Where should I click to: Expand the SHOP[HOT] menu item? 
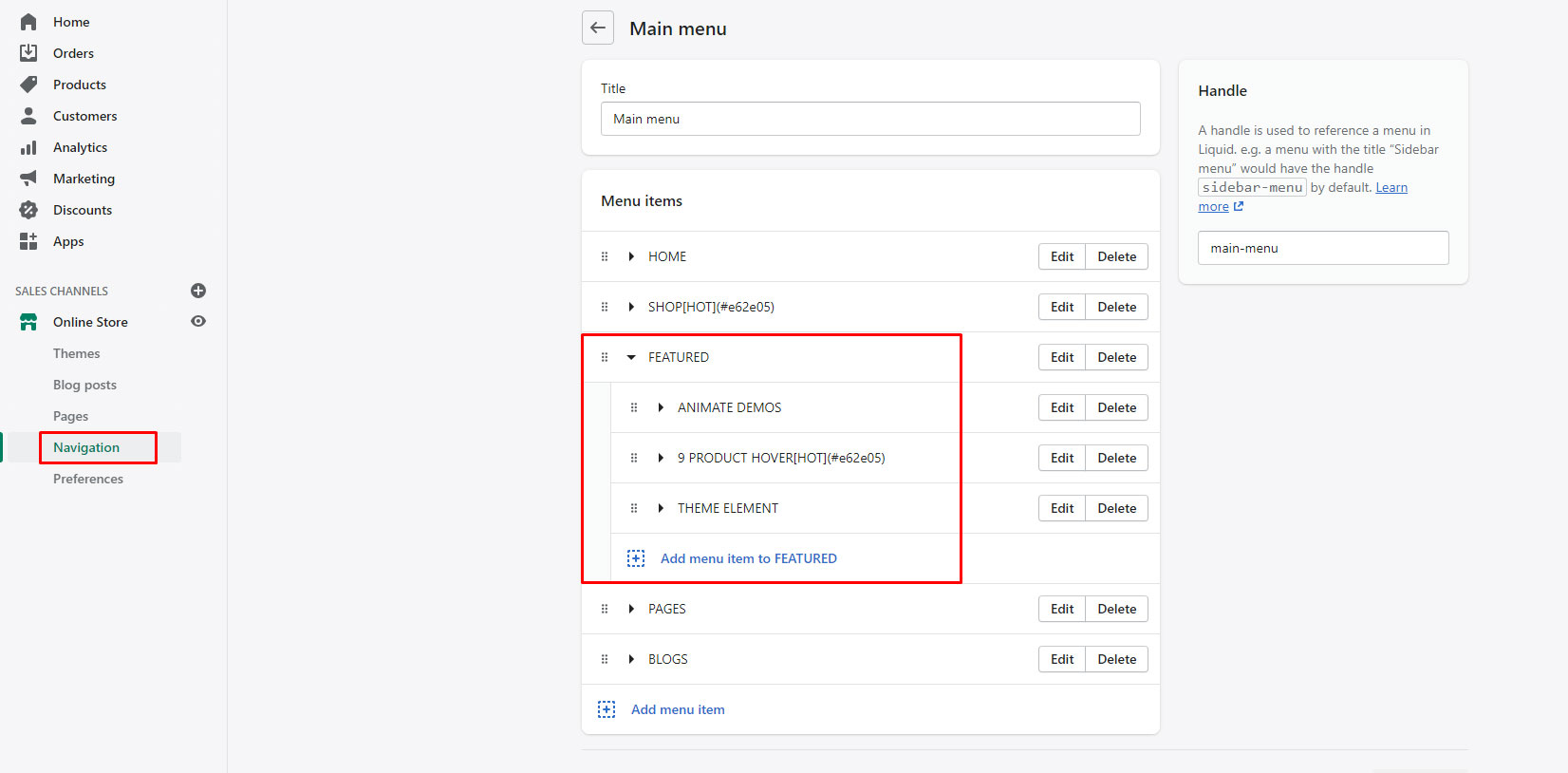(x=631, y=307)
